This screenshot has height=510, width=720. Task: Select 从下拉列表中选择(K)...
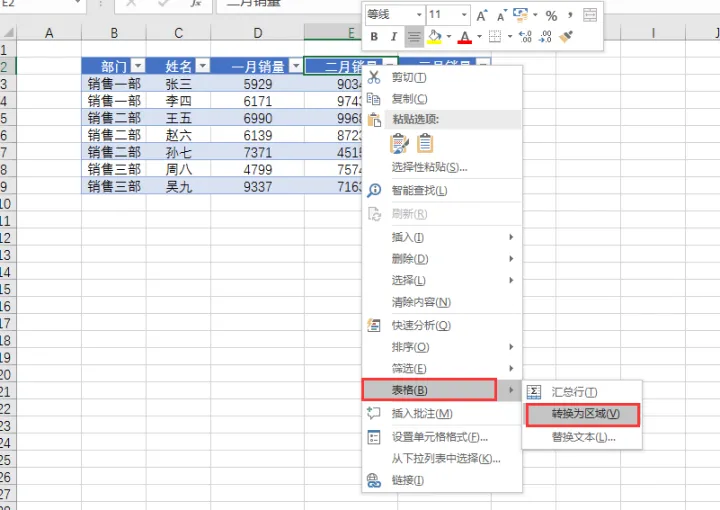tap(442, 459)
